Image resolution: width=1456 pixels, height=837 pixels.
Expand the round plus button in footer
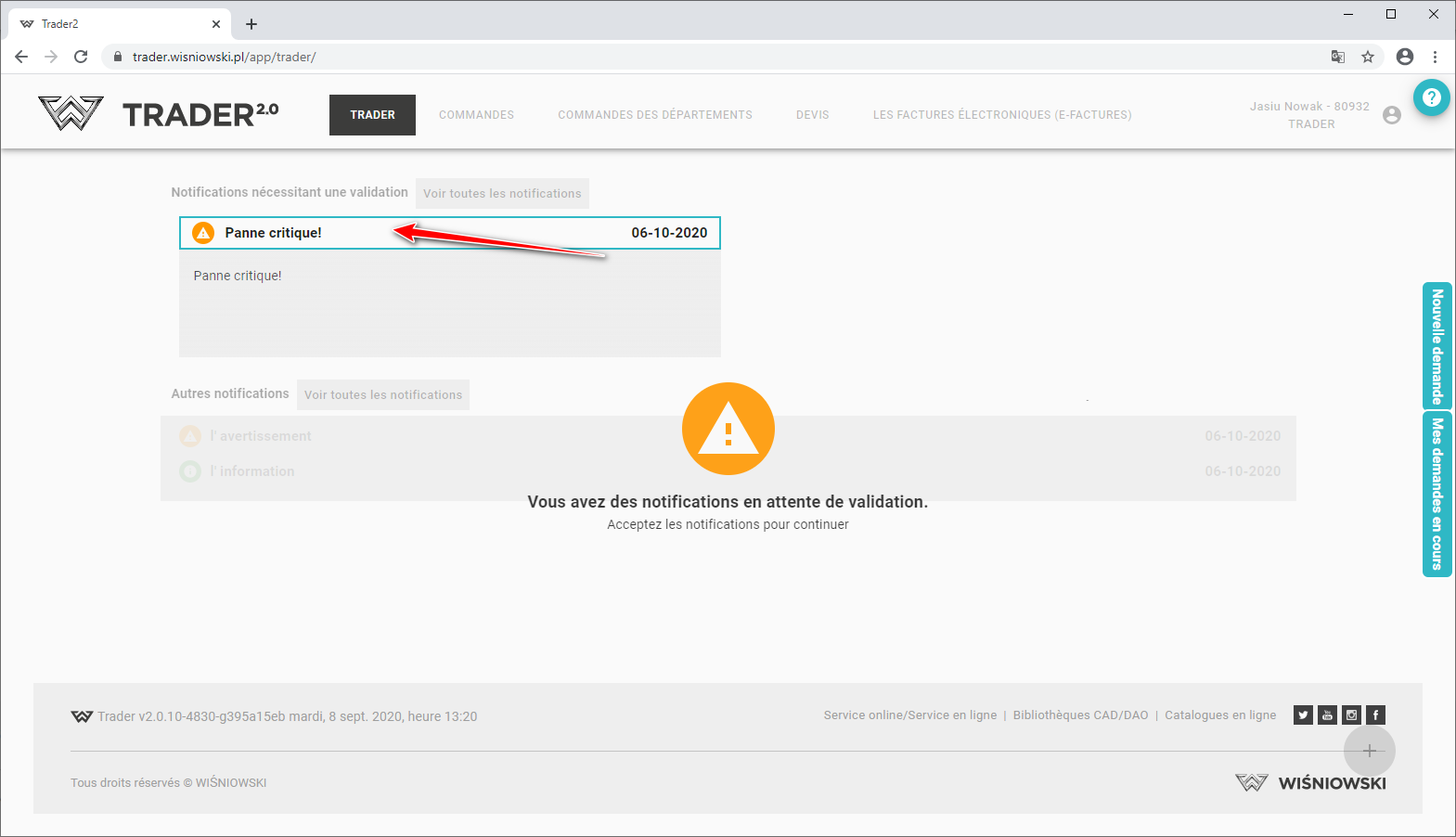1369,751
